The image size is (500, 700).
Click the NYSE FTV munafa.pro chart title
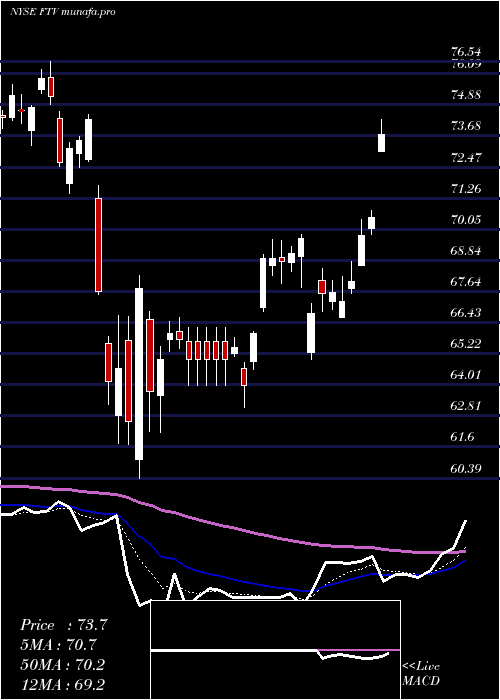(x=63, y=12)
